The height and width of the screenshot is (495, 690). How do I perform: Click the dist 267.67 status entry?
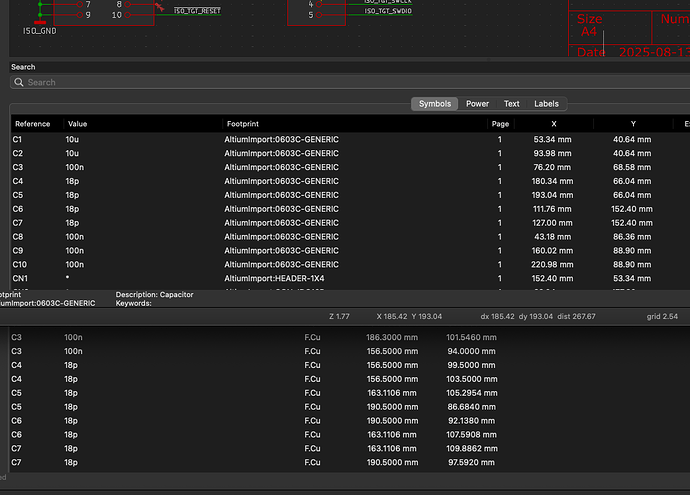click(576, 316)
